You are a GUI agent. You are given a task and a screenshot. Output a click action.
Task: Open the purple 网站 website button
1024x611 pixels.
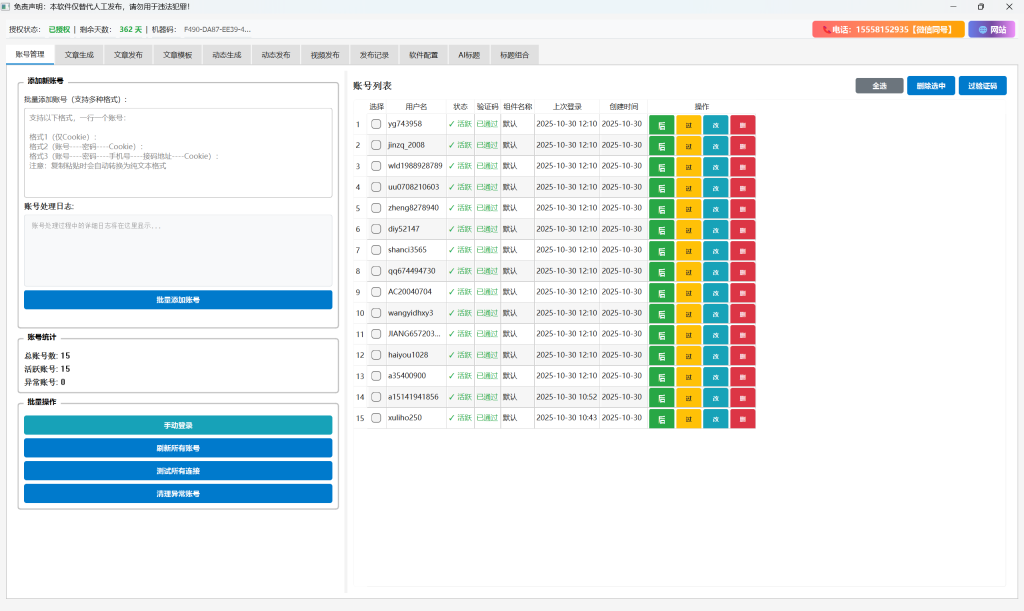coord(991,30)
